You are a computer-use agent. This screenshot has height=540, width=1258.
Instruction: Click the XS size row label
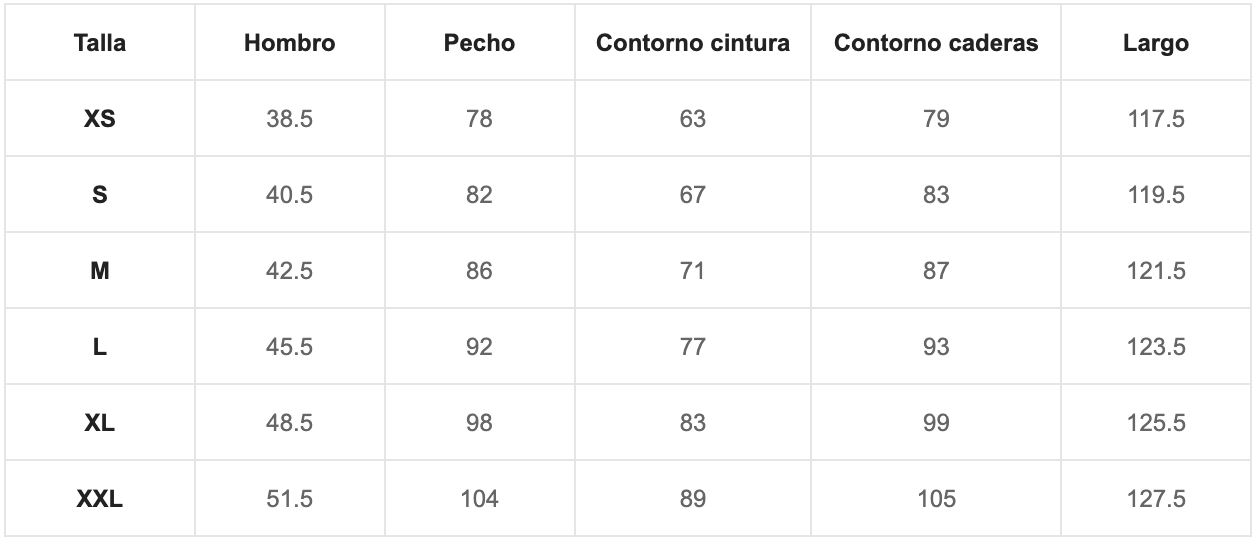point(100,119)
